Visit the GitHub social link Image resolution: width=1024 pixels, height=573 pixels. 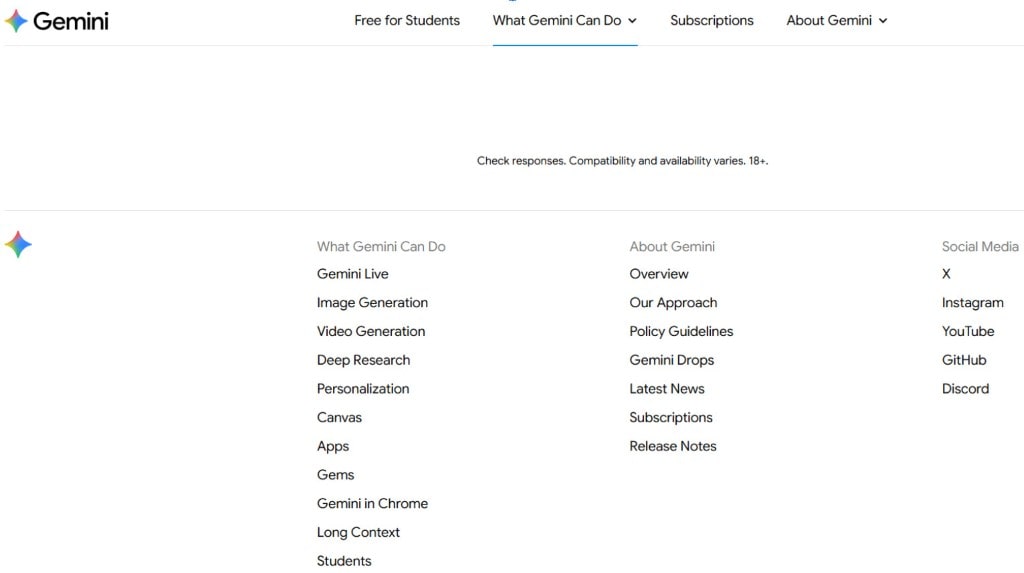click(x=964, y=360)
